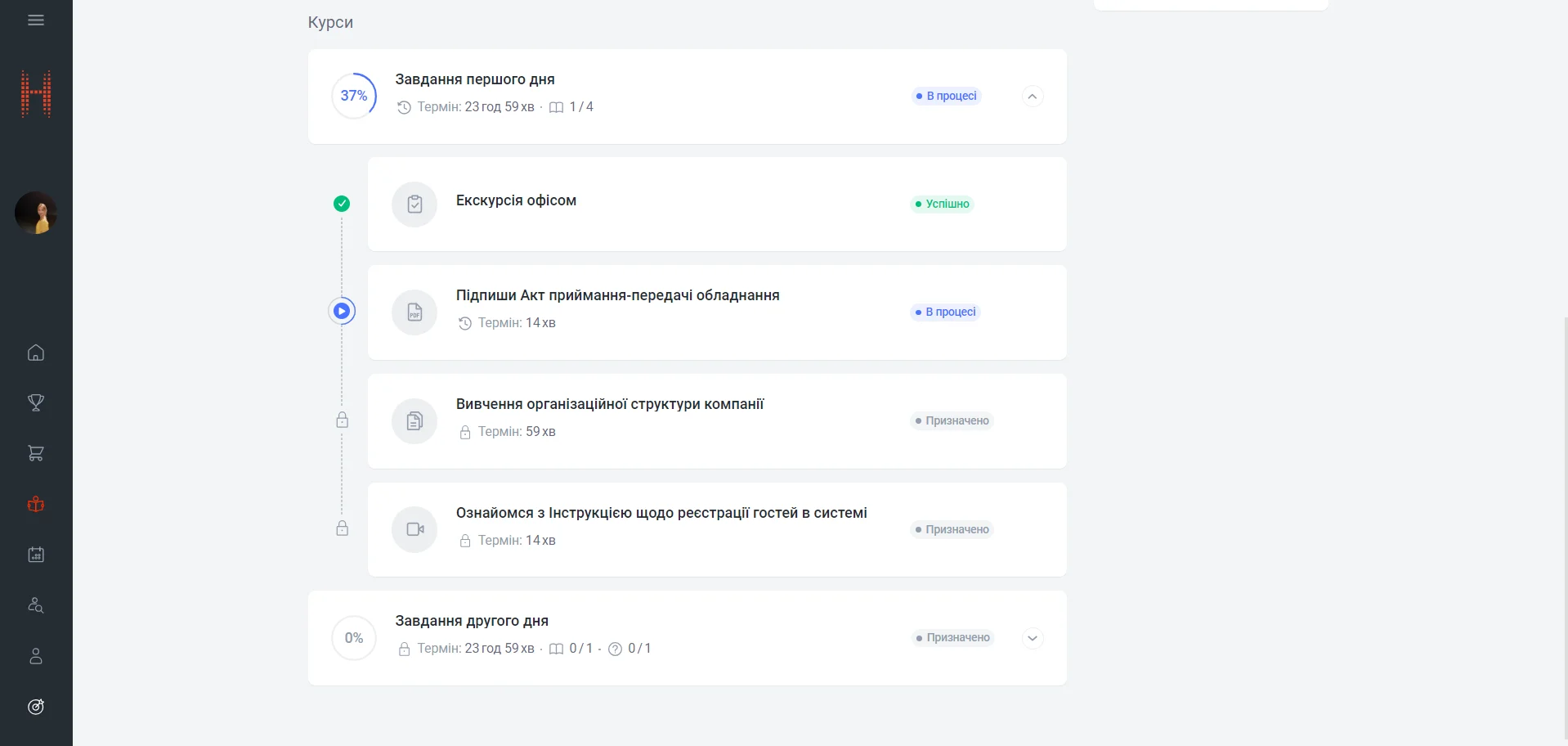Click the blue play in-progress step marker
1568x746 pixels.
pos(342,311)
